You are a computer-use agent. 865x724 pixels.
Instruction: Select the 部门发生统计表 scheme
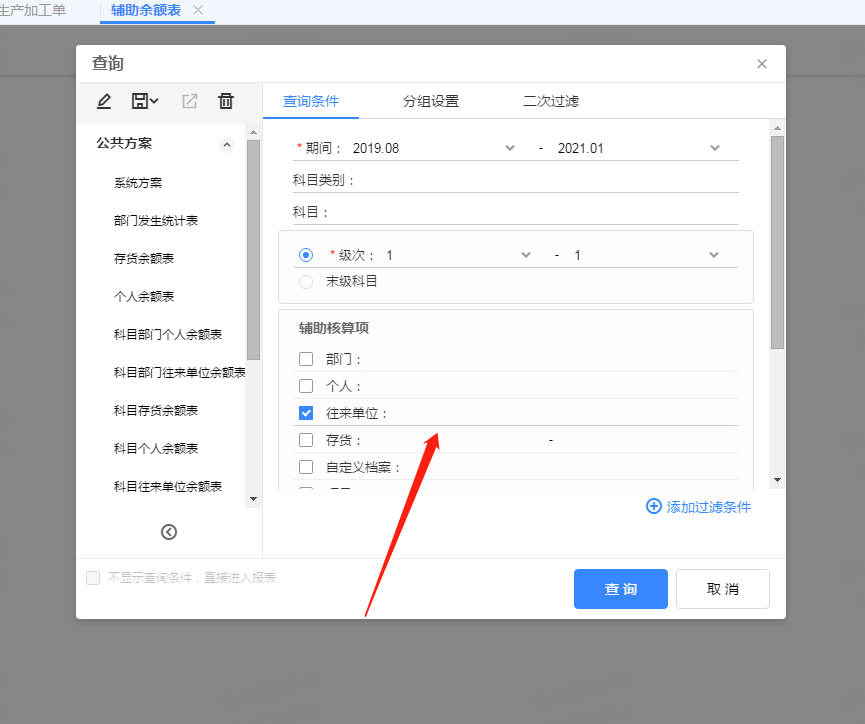[x=156, y=221]
